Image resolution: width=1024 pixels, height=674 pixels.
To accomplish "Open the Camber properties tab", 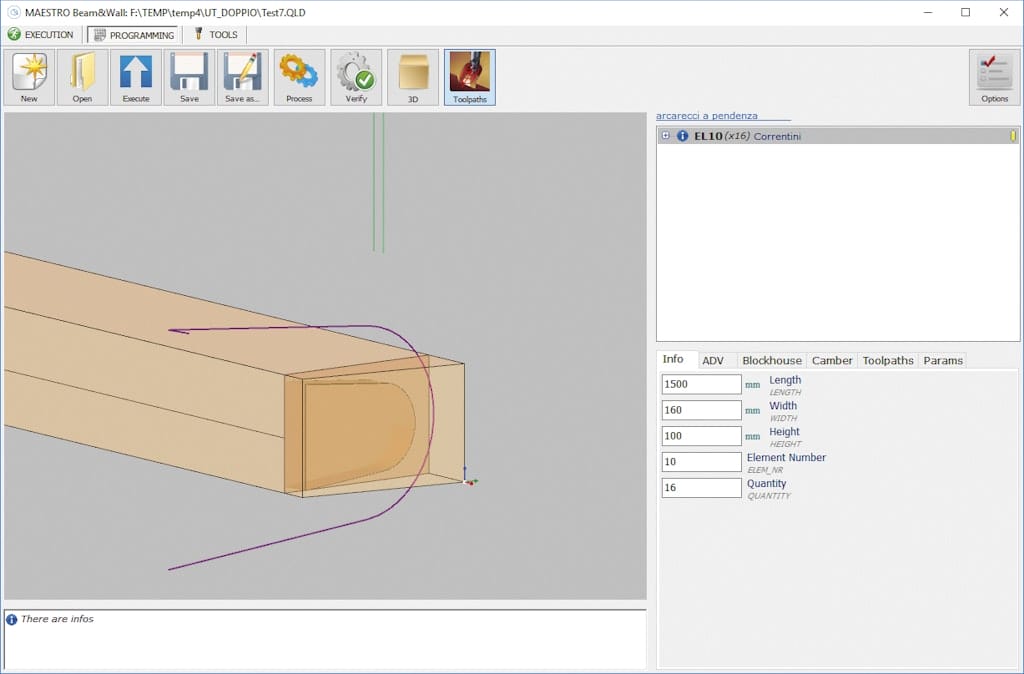I will click(x=832, y=360).
